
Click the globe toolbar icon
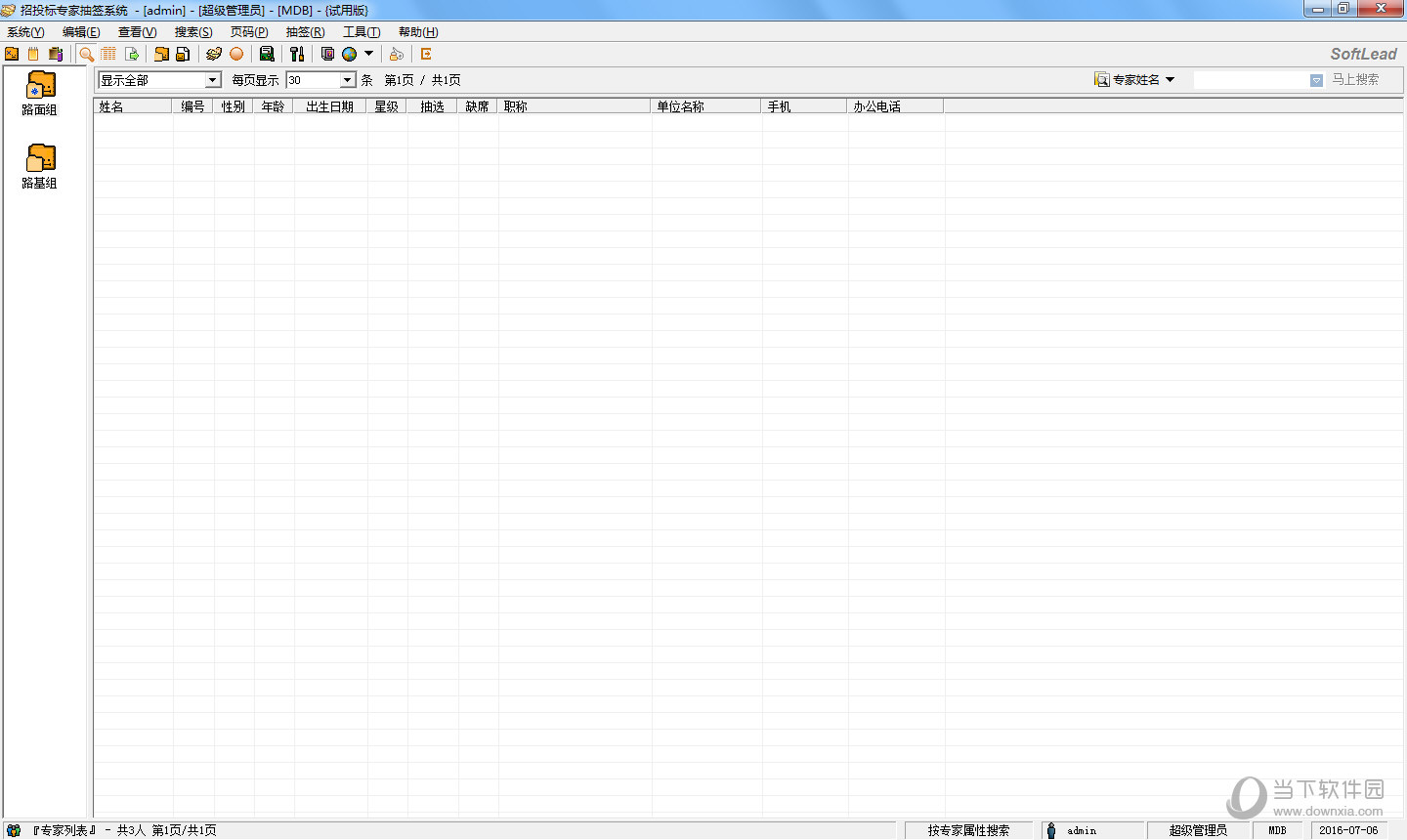[349, 54]
